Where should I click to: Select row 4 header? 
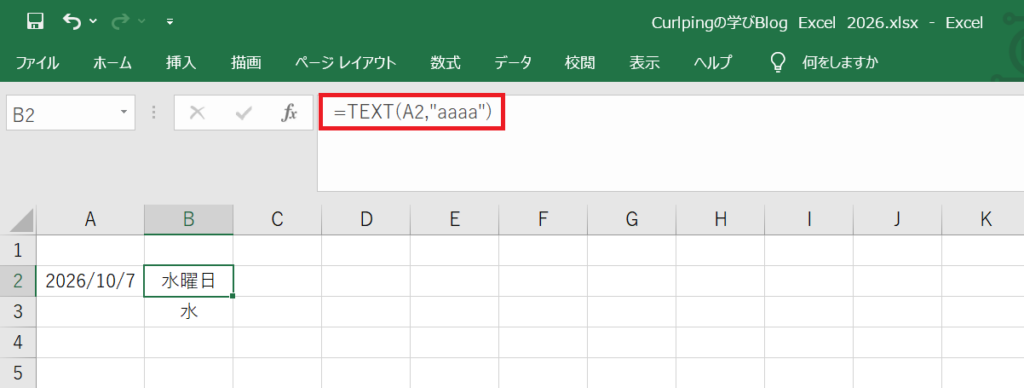18,342
